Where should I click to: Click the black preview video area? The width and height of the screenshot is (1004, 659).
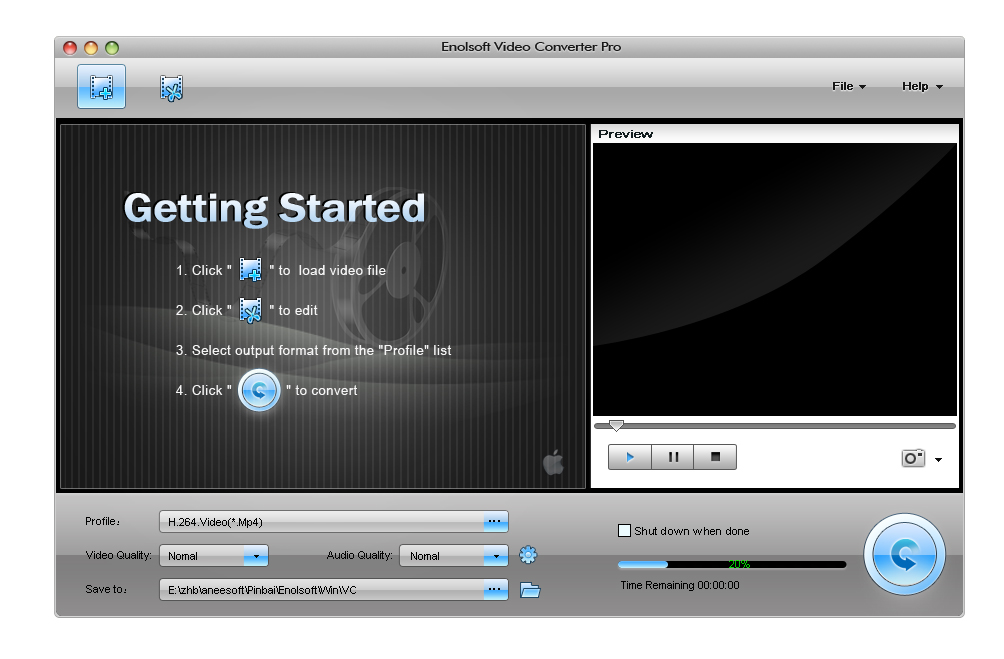pos(775,280)
